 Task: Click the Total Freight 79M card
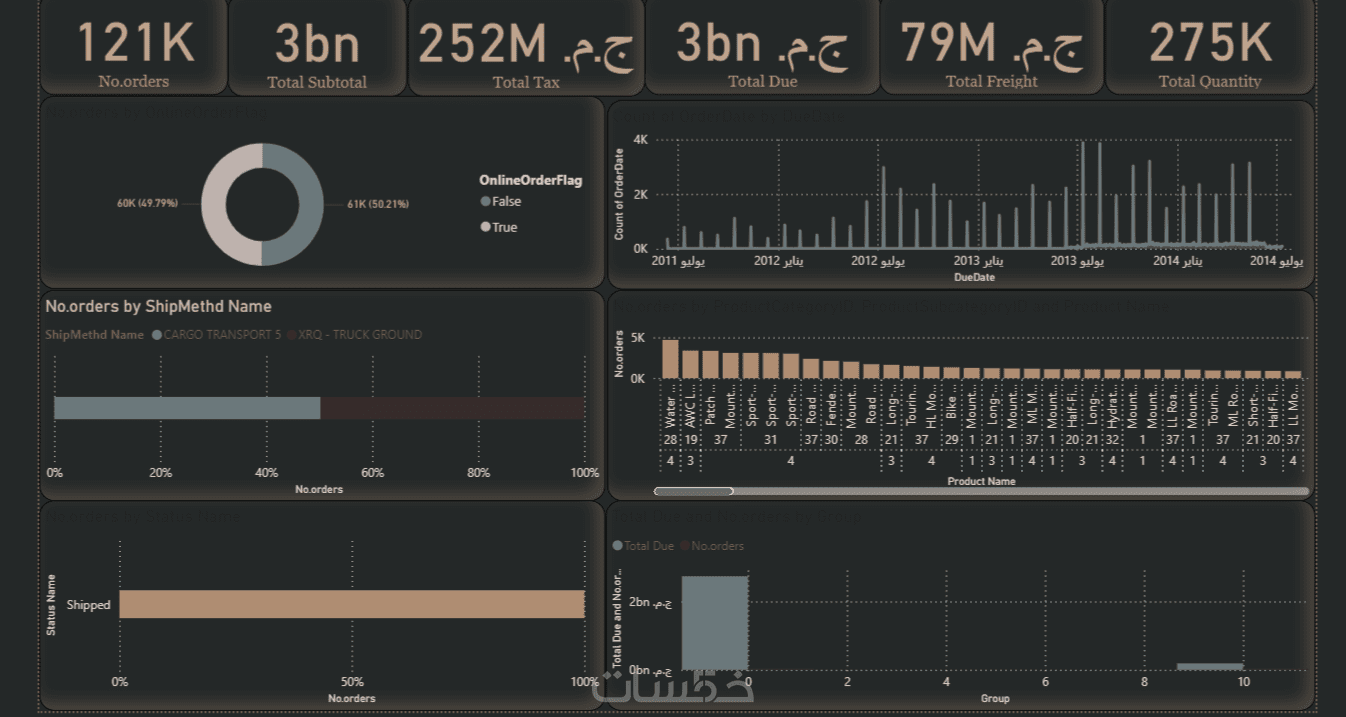click(991, 47)
